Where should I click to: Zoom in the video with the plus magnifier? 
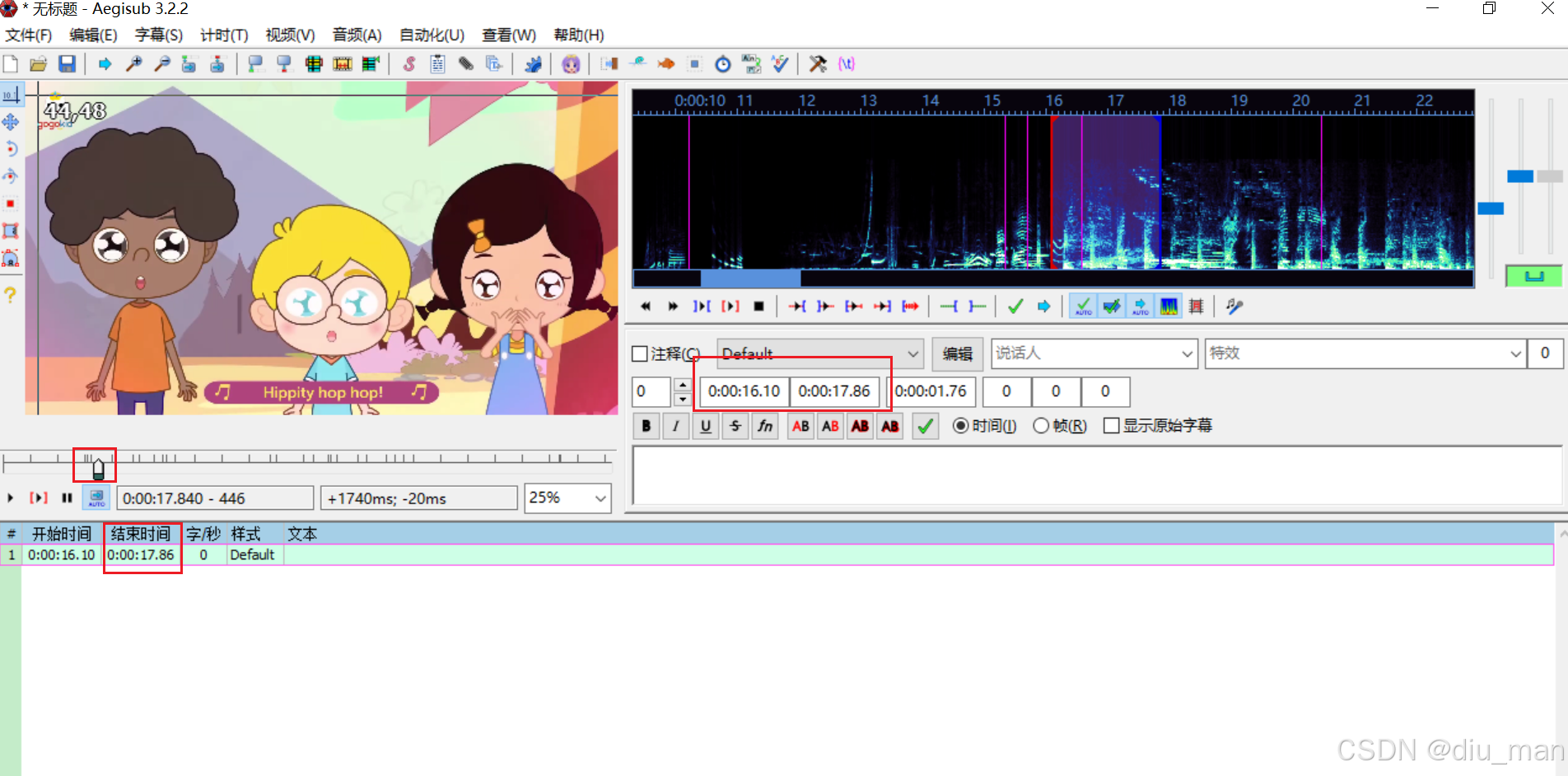click(133, 64)
